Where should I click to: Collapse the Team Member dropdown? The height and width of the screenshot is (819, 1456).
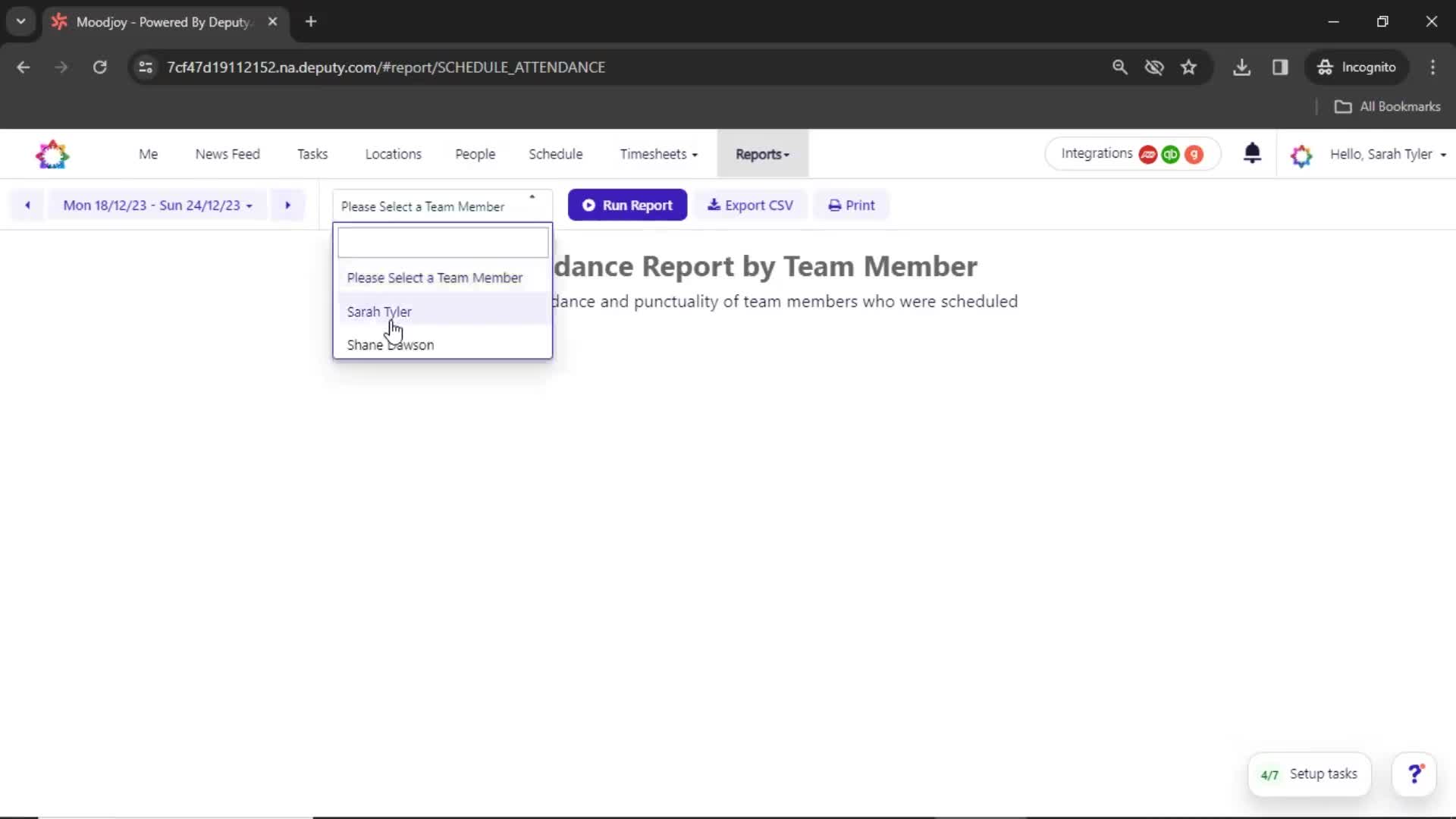442,206
